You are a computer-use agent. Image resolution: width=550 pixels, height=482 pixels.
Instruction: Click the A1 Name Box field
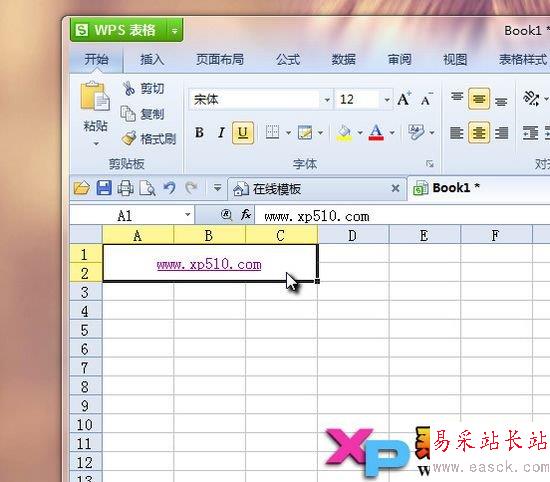pos(125,215)
